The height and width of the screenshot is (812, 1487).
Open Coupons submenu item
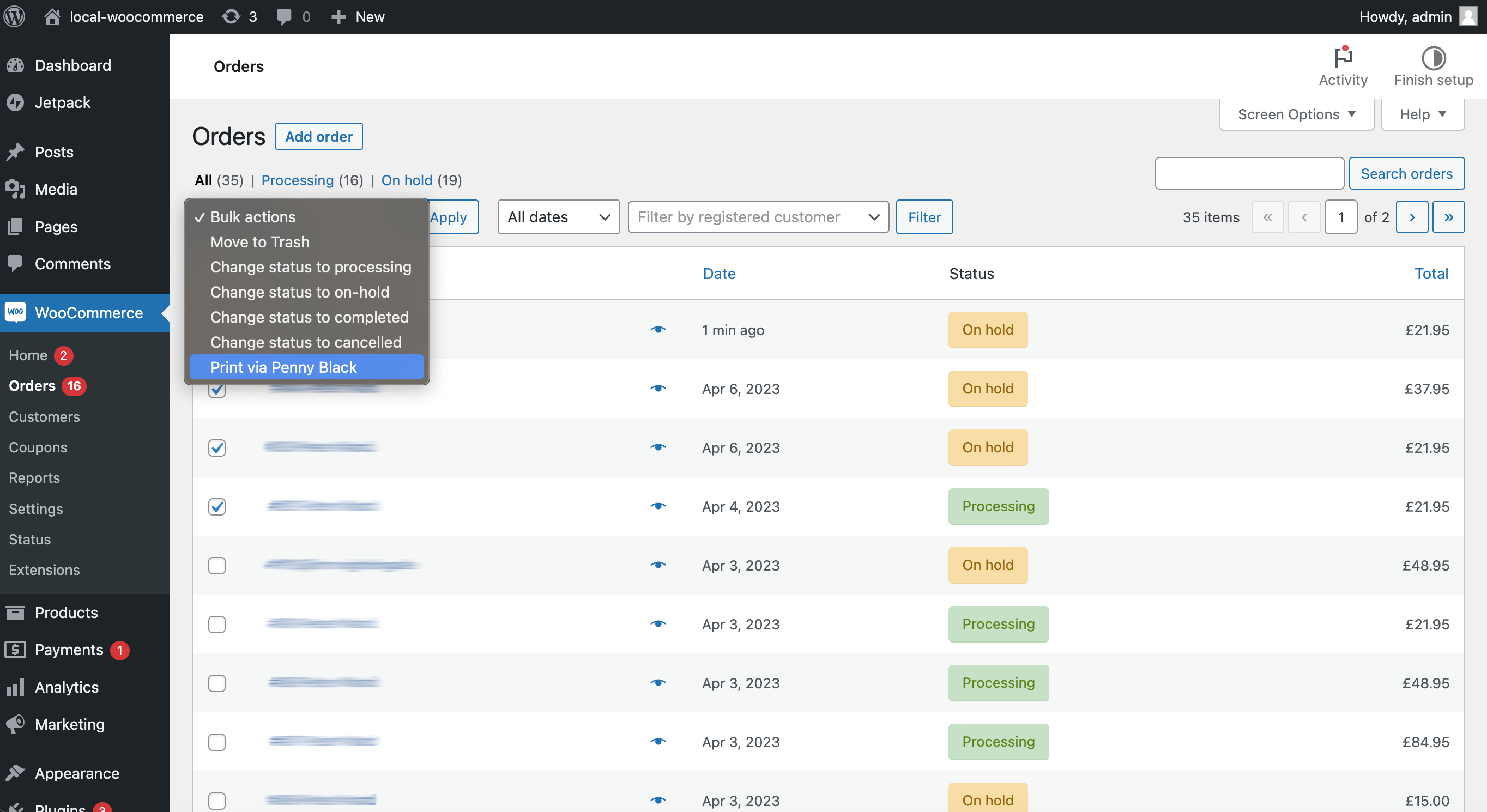tap(38, 447)
